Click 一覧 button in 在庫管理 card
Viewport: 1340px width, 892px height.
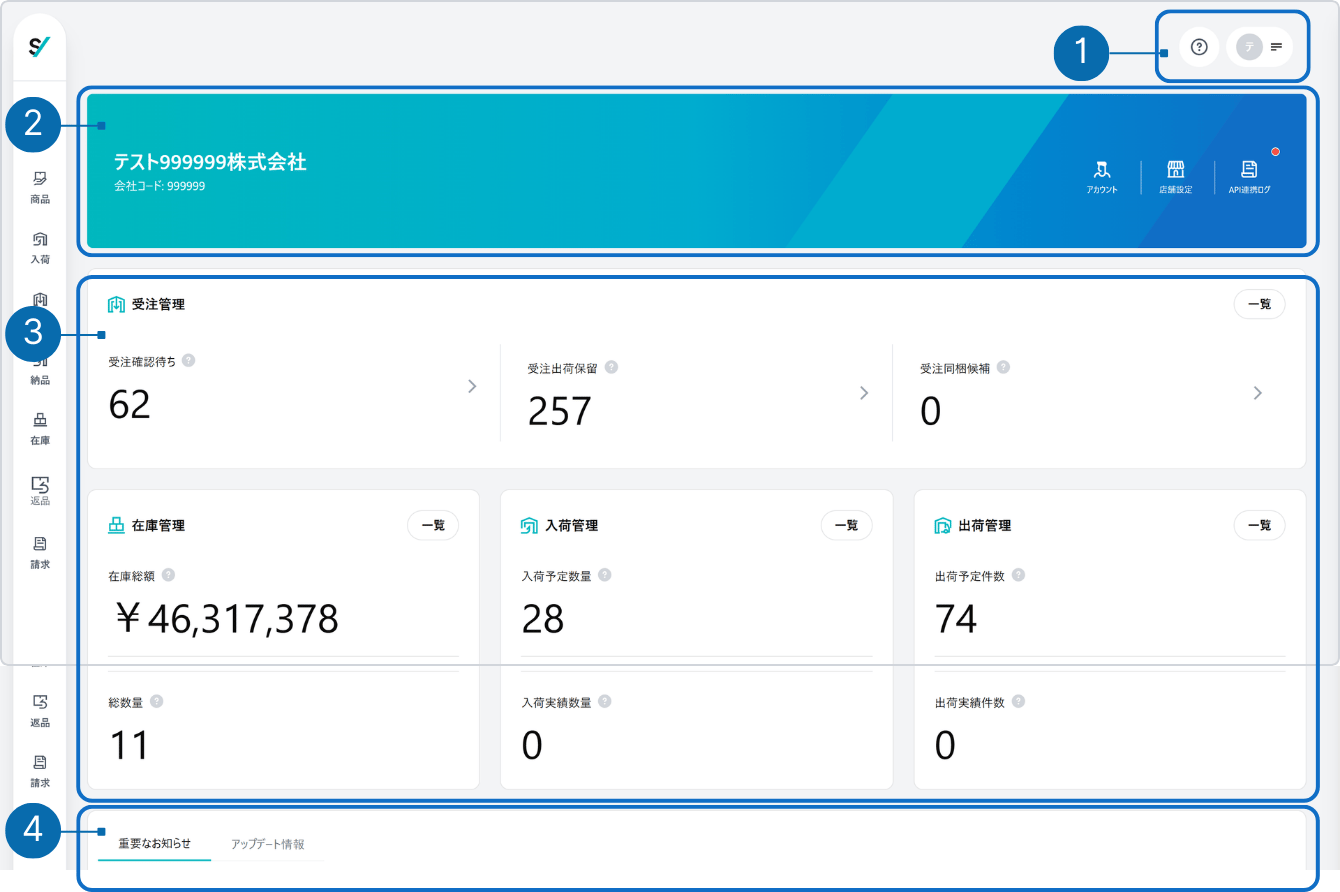432,525
